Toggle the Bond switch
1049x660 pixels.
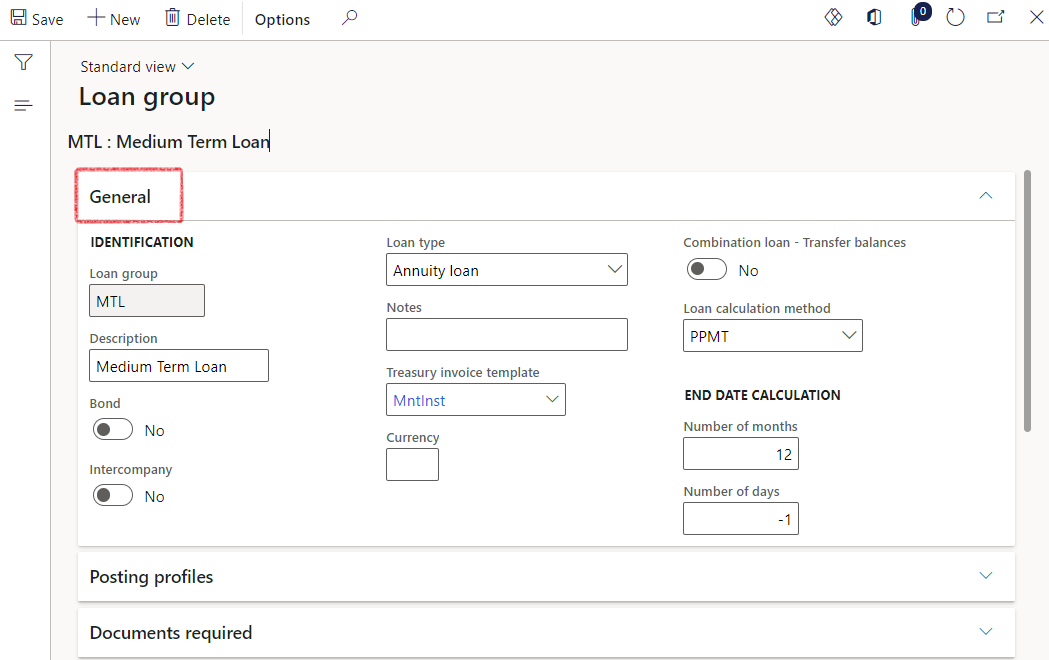tap(113, 430)
